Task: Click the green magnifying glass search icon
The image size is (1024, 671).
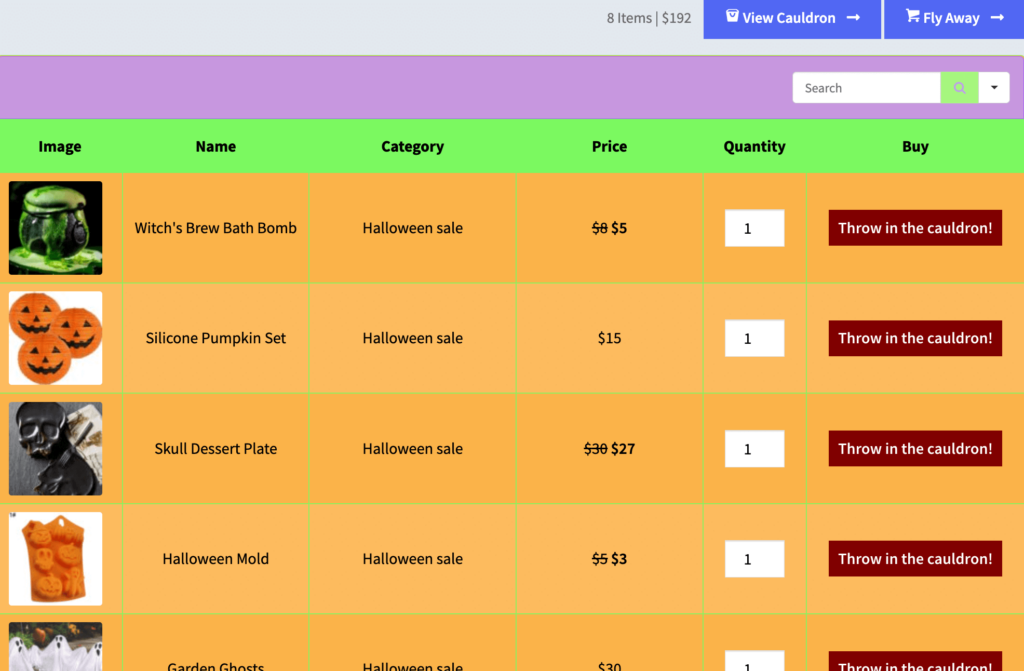Action: coord(958,87)
